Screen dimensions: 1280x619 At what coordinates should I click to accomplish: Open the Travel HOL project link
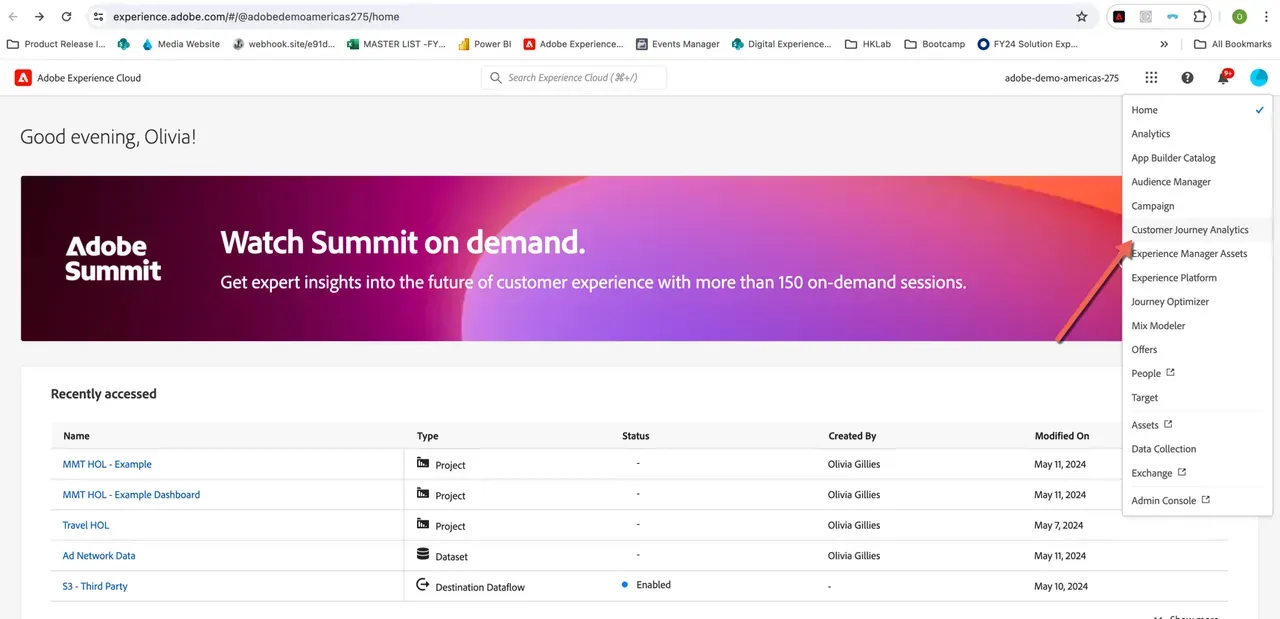[x=86, y=525]
